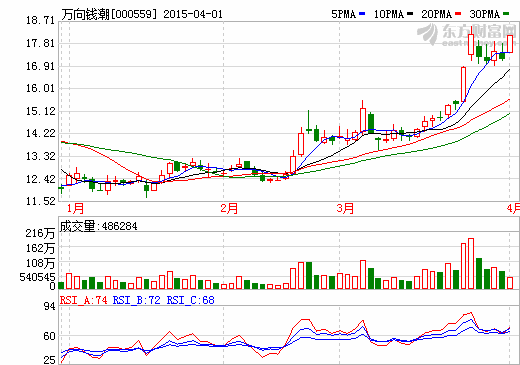Click the 11.52 price axis label
Viewport: 520px width, 365px height.
40,201
